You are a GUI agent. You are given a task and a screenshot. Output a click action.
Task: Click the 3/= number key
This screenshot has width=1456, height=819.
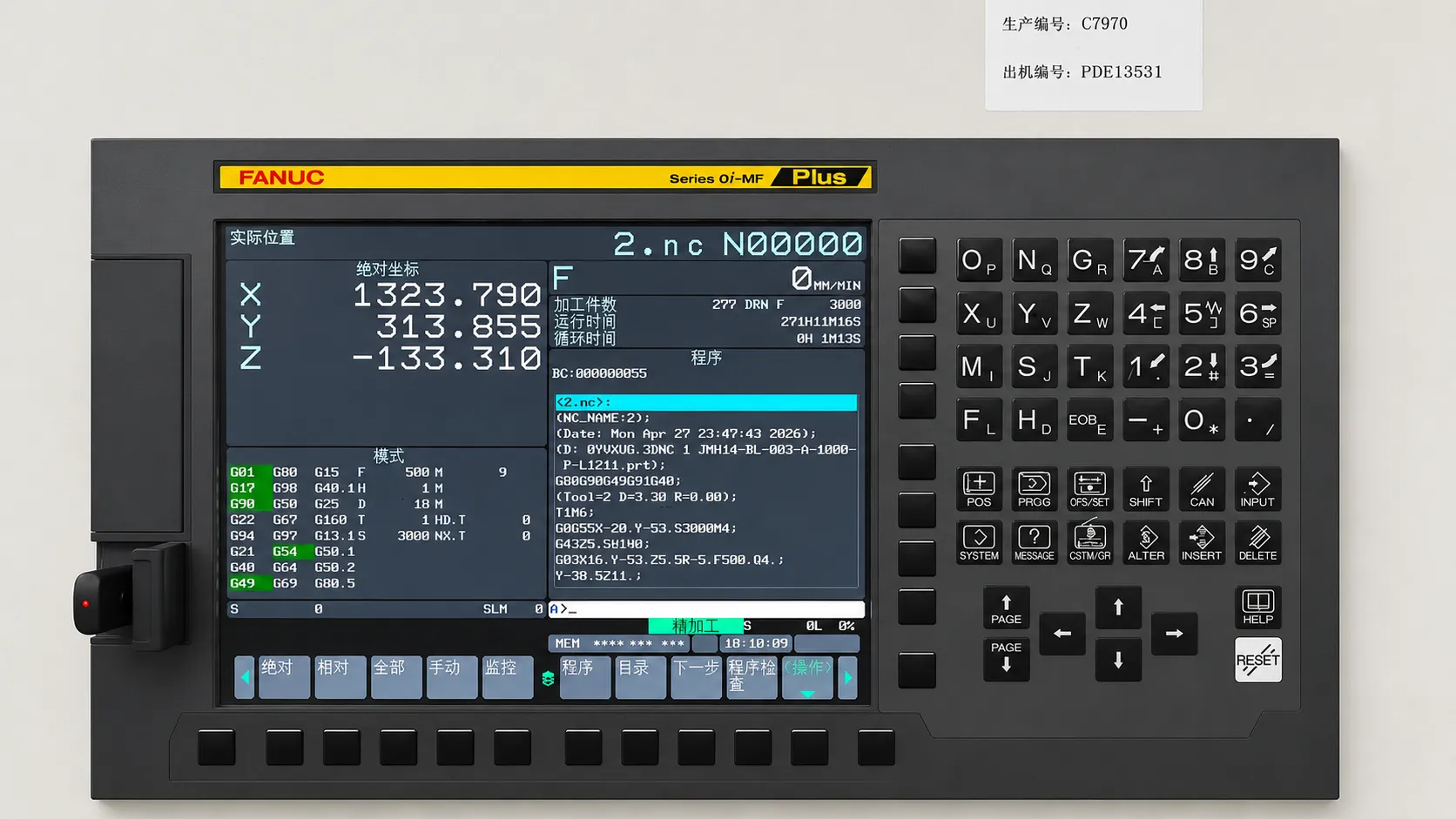1257,367
